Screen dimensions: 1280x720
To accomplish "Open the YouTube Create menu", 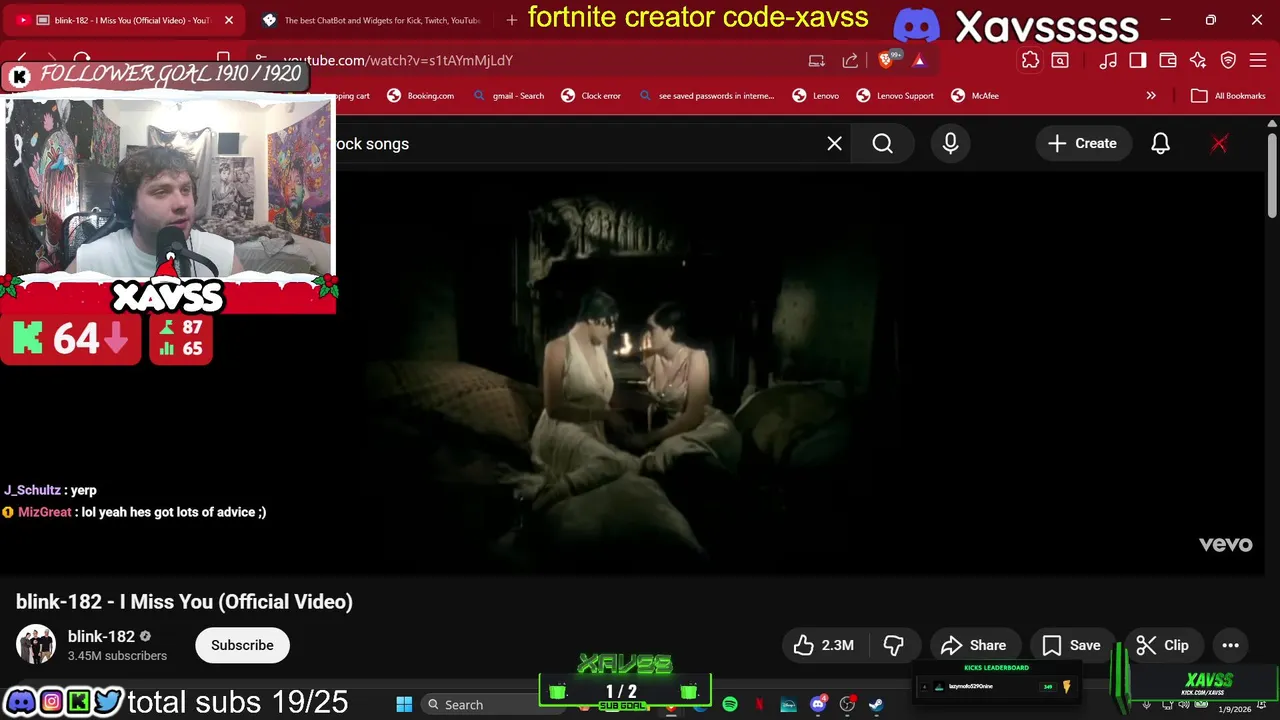I will [1082, 144].
